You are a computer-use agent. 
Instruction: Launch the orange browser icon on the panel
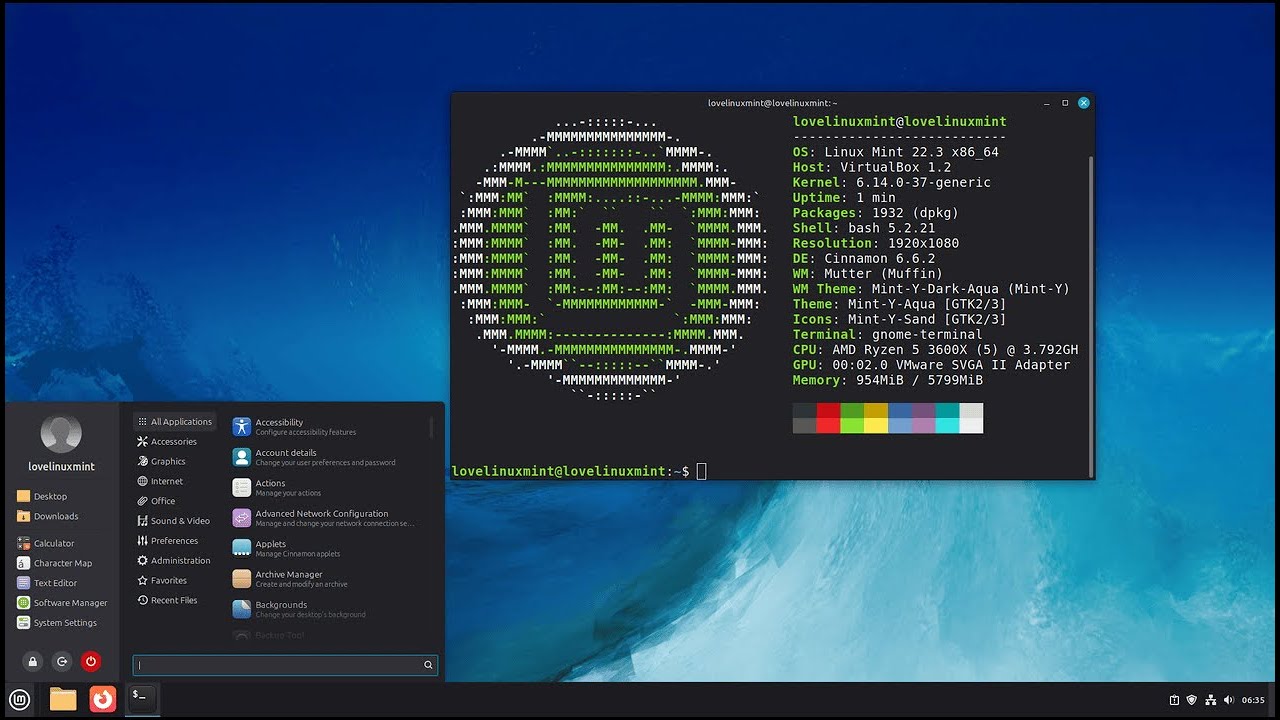point(103,699)
